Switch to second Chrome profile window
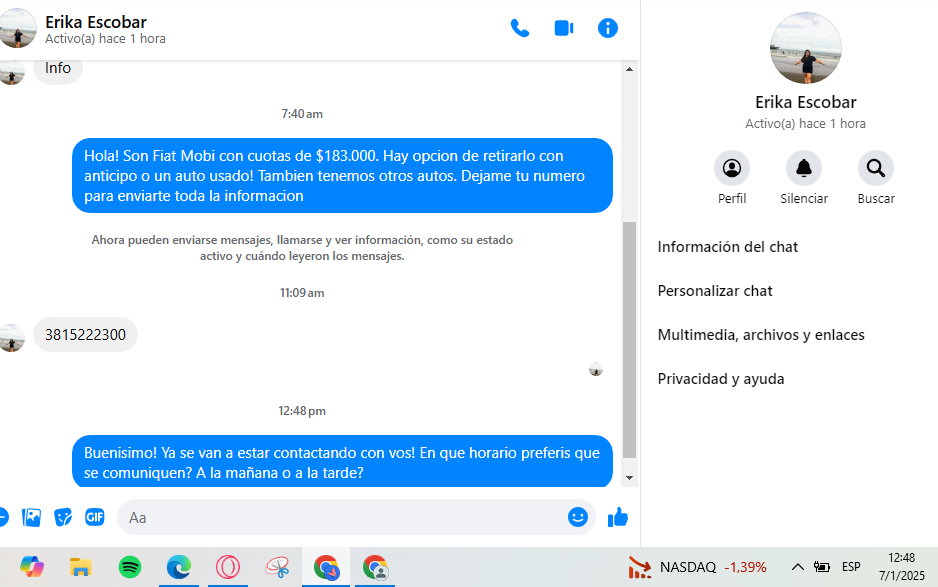Image resolution: width=938 pixels, height=587 pixels. (375, 567)
